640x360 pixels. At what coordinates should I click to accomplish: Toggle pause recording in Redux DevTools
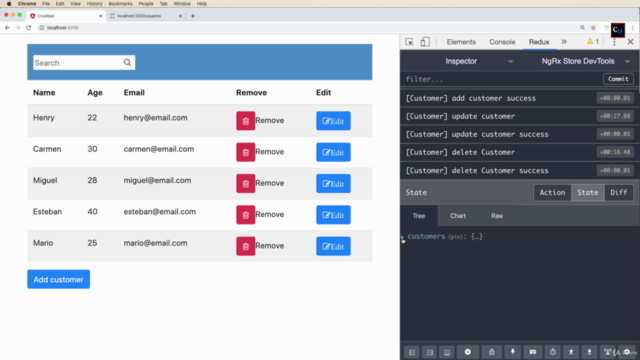pos(468,352)
